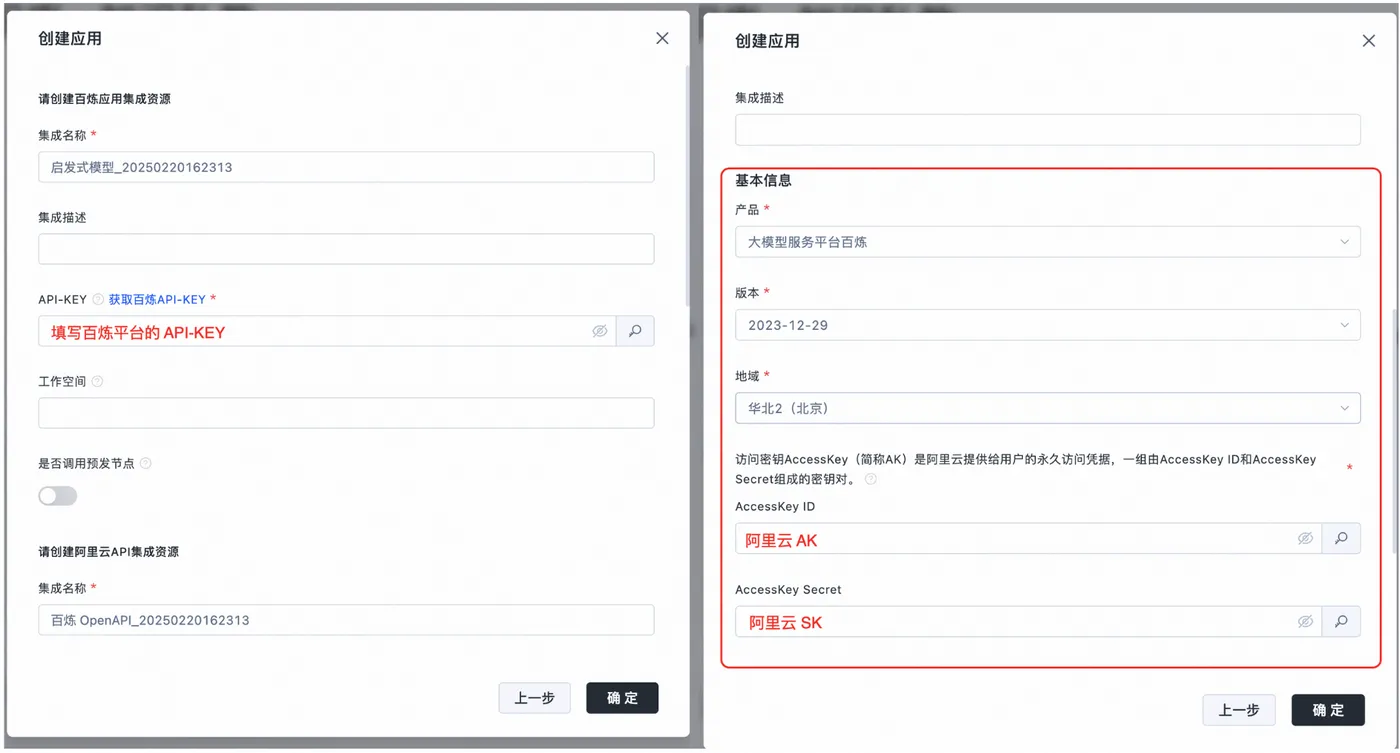Viewport: 1400px width, 753px height.
Task: Enable the 是否调用预发节点 switch
Action: point(58,496)
